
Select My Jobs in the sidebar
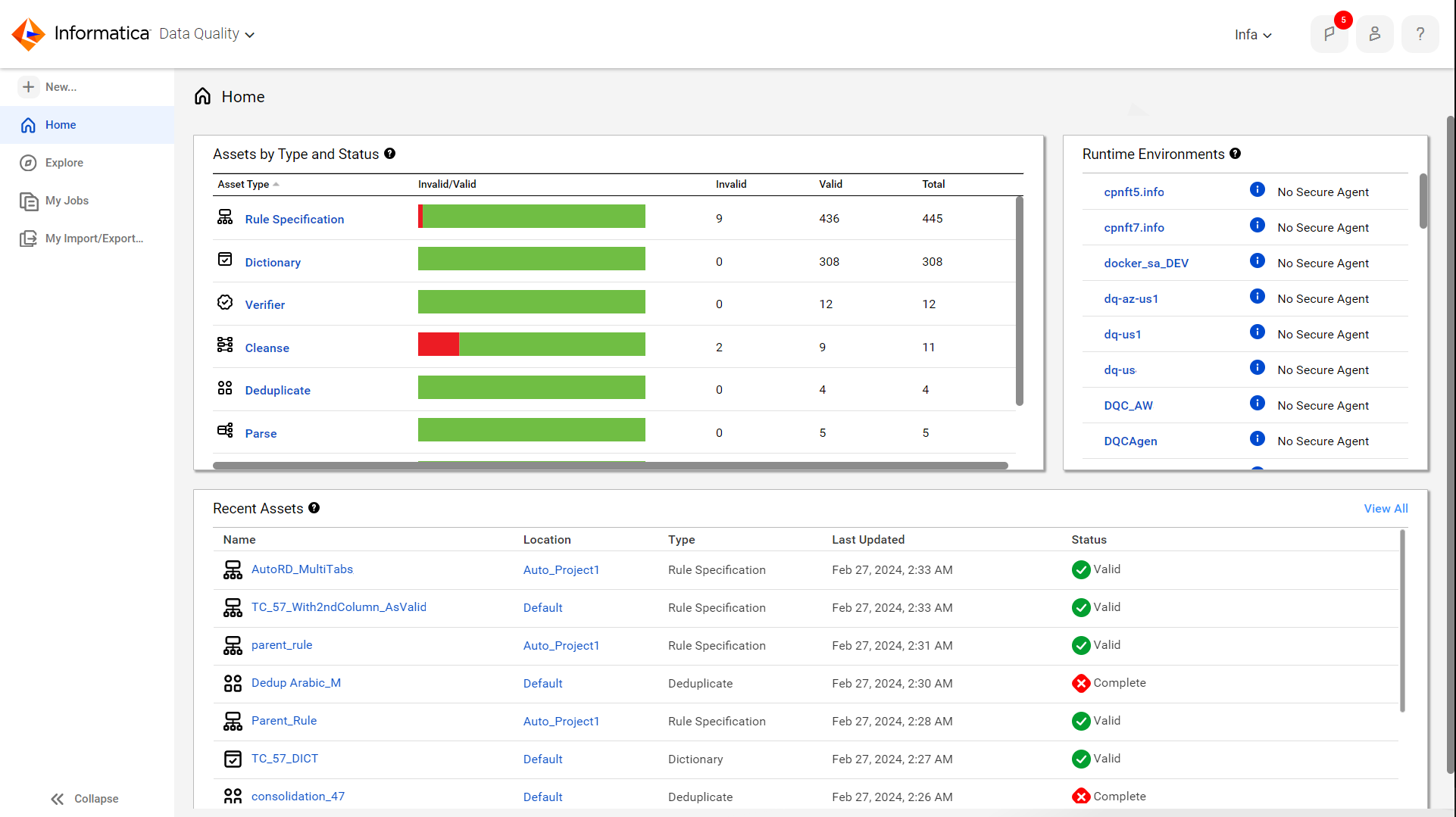point(87,201)
